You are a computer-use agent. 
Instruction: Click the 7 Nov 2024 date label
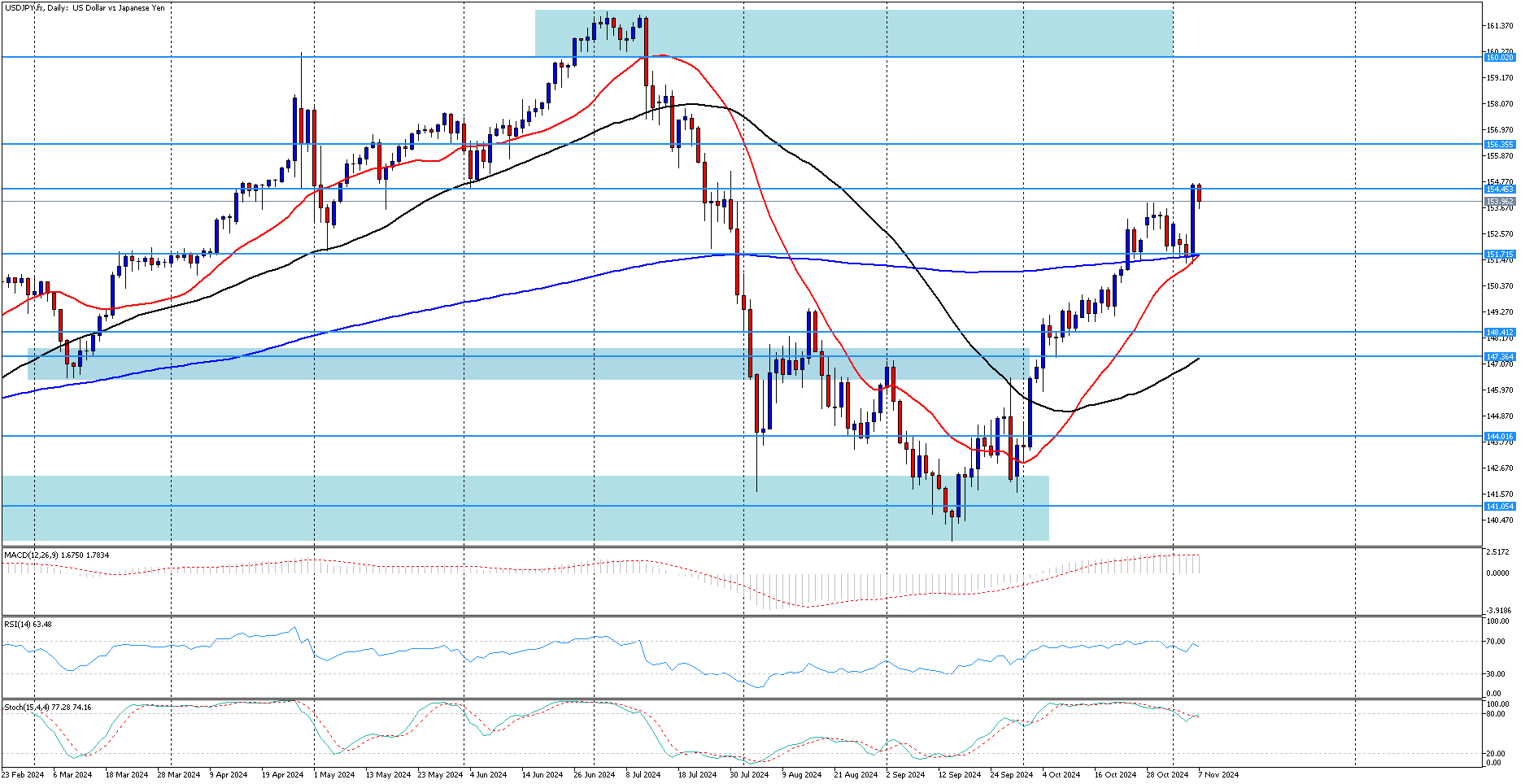coord(1218,774)
